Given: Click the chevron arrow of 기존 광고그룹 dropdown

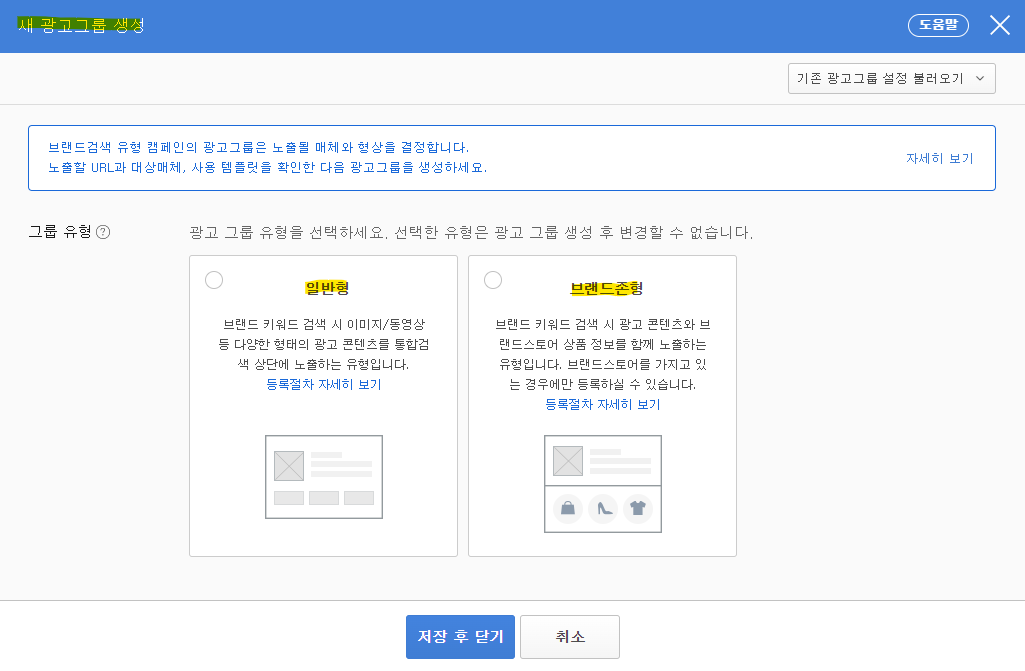Looking at the screenshot, I should pyautogui.click(x=980, y=78).
